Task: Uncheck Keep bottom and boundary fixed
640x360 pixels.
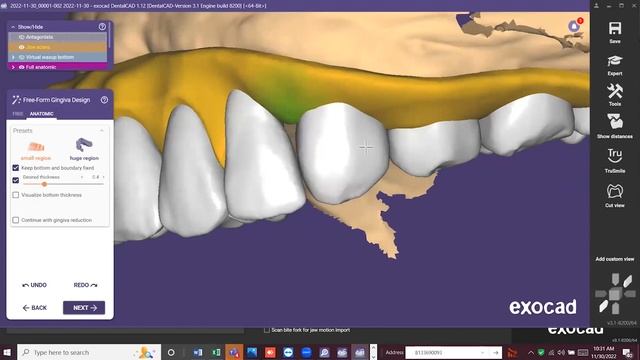Action: (x=16, y=168)
